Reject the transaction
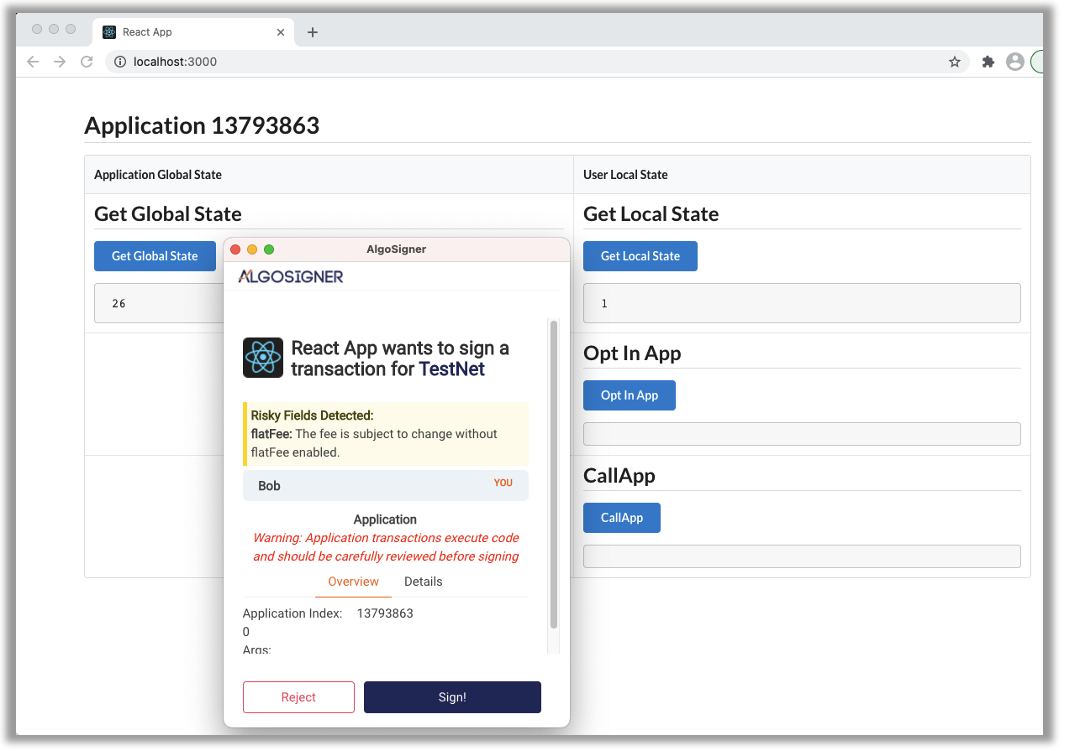This screenshot has width=1065, height=751. [x=298, y=697]
